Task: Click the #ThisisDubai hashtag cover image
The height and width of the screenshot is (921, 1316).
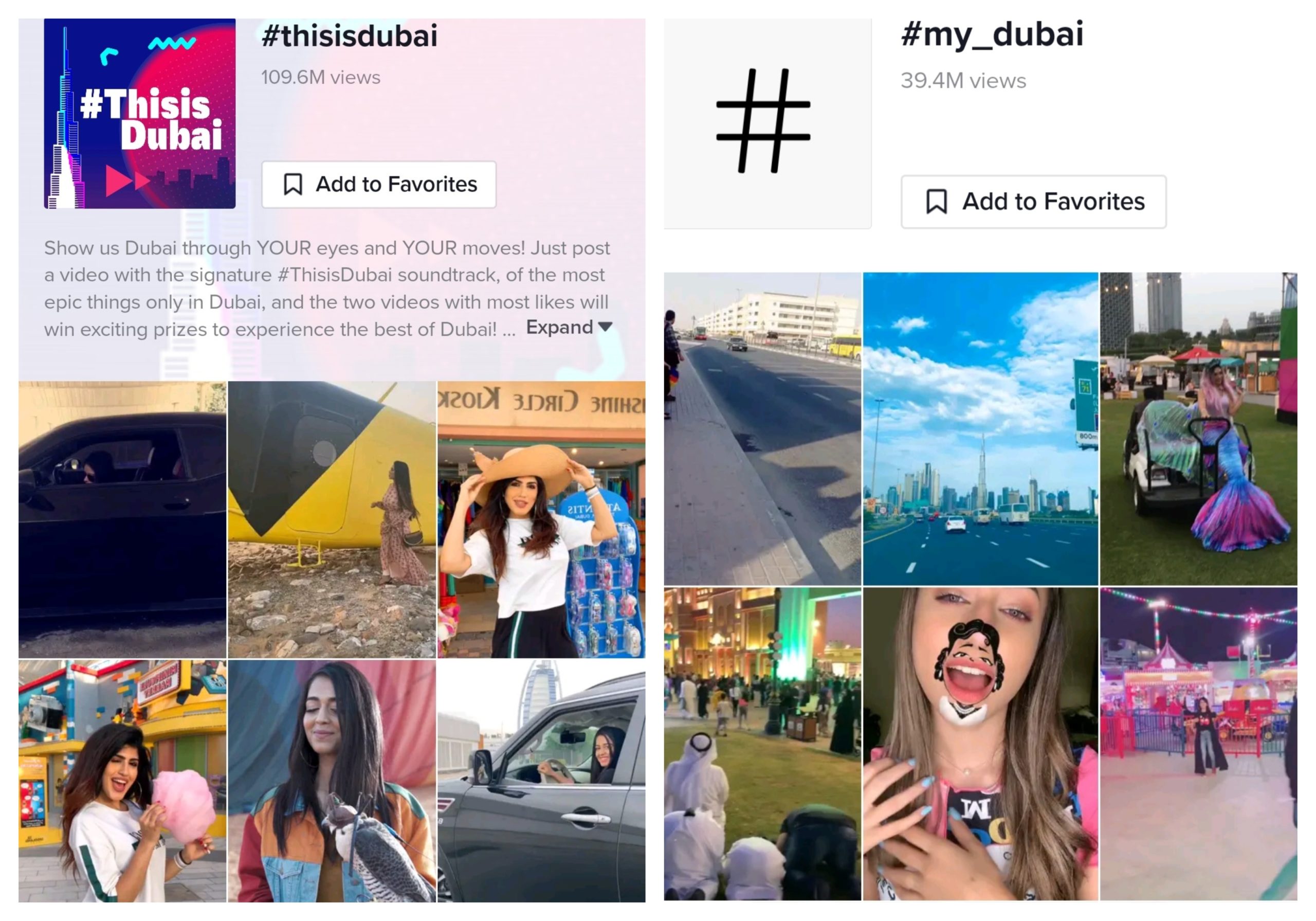Action: point(139,114)
